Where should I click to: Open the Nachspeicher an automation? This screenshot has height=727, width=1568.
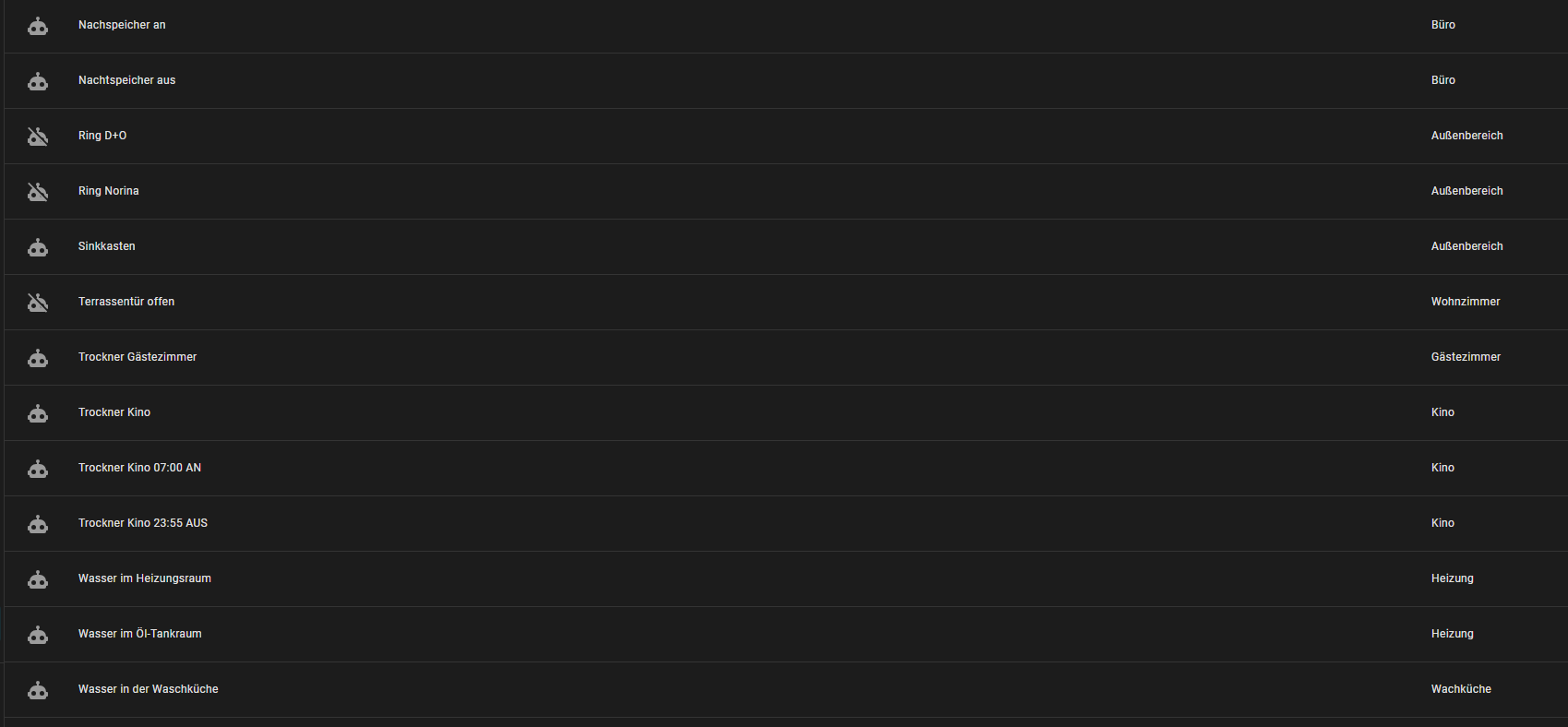122,25
